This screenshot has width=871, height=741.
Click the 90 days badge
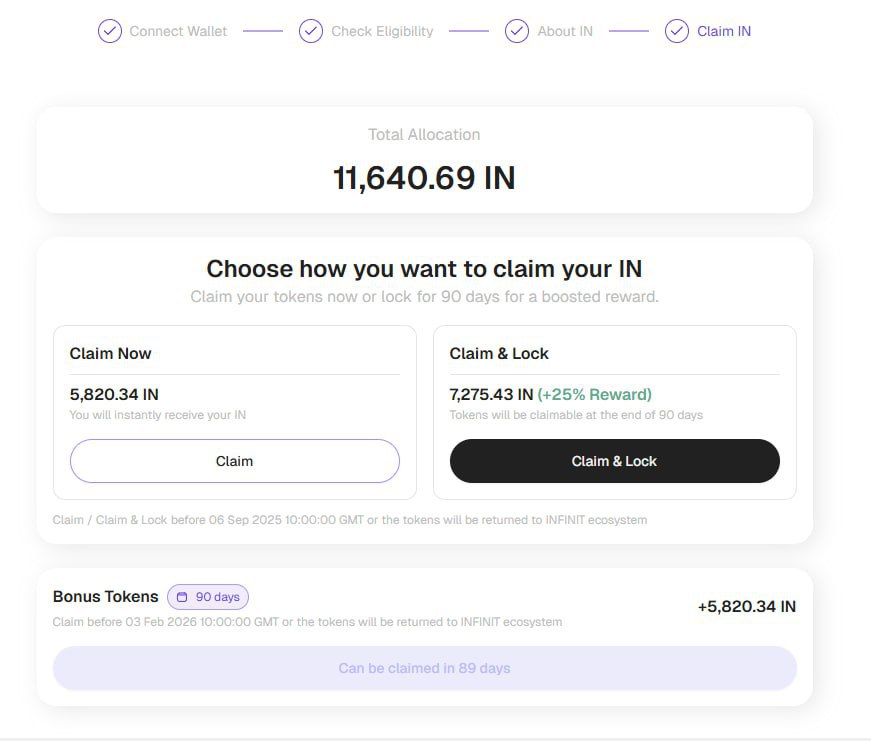coord(208,597)
